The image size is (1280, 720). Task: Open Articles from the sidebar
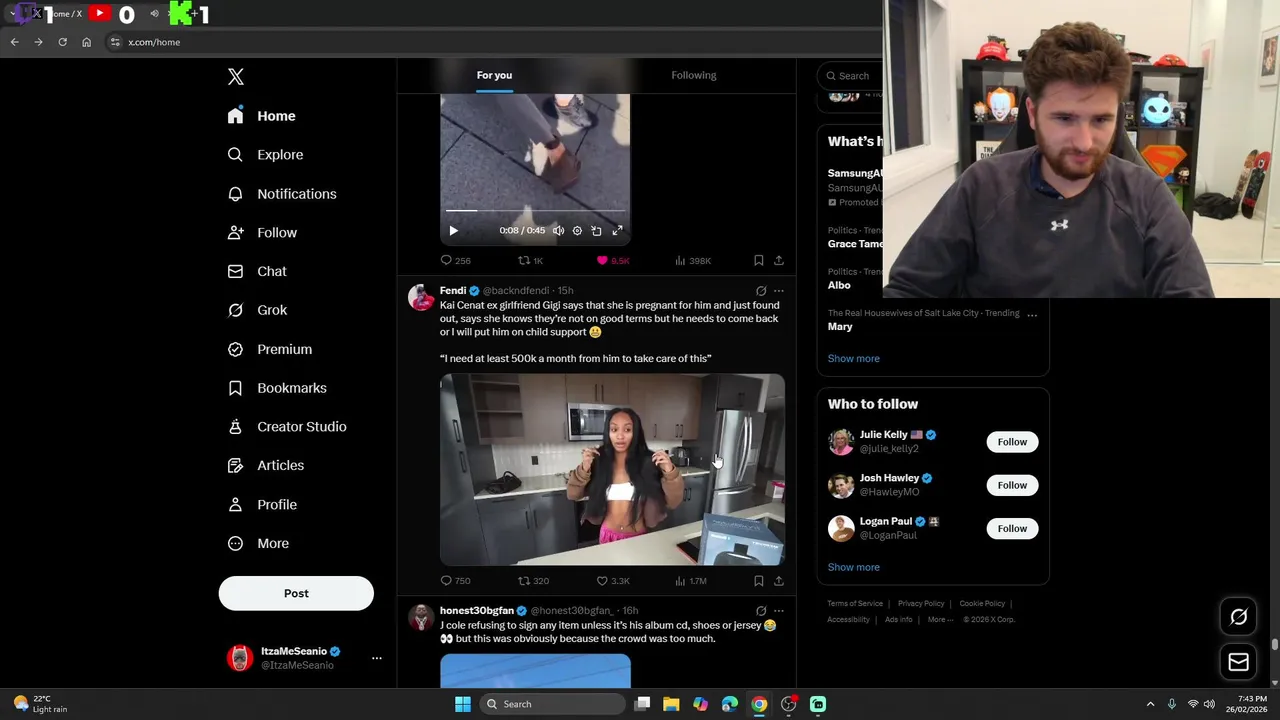265,465
